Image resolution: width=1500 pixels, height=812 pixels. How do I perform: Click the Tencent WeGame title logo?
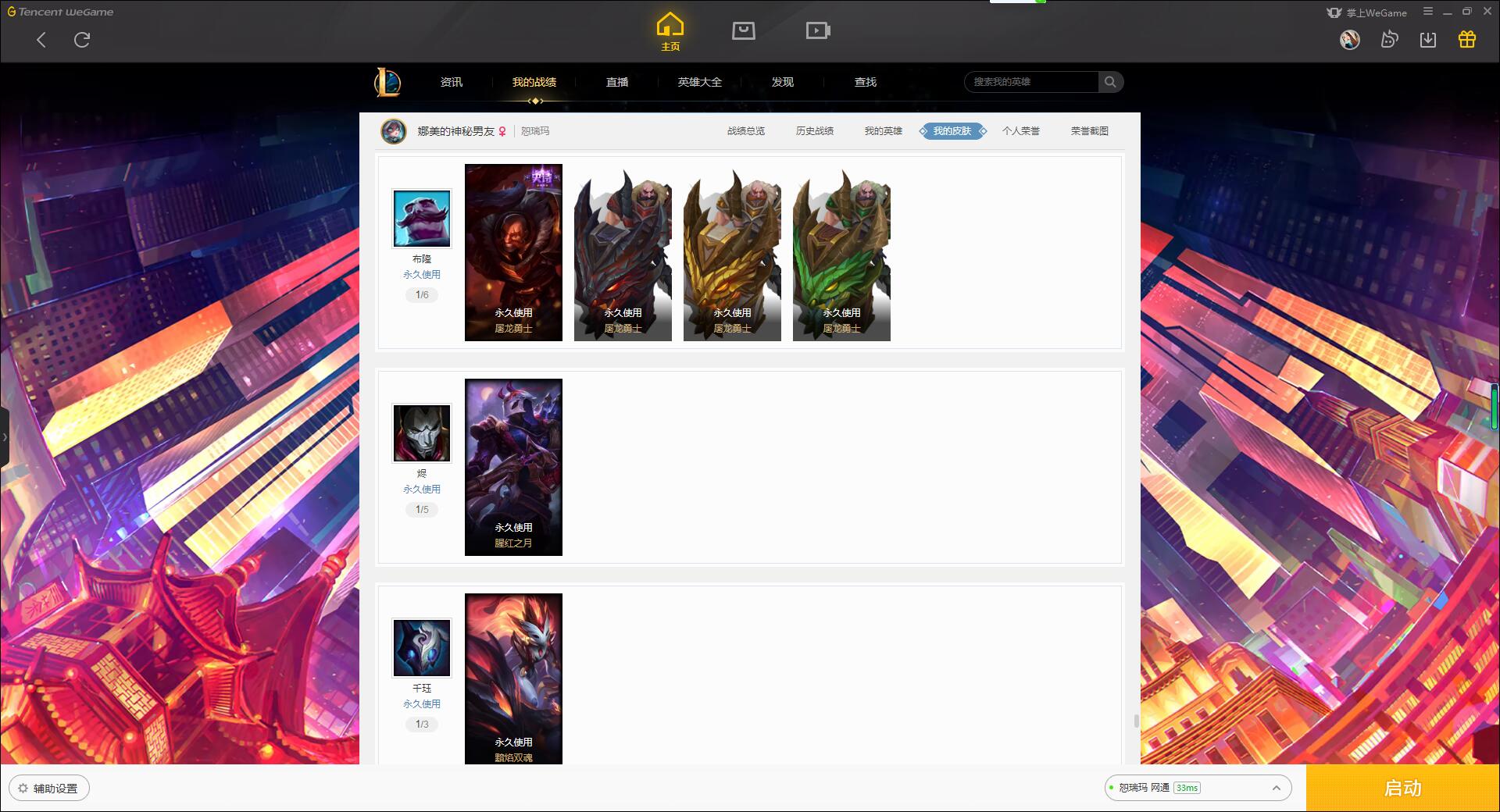point(61,12)
